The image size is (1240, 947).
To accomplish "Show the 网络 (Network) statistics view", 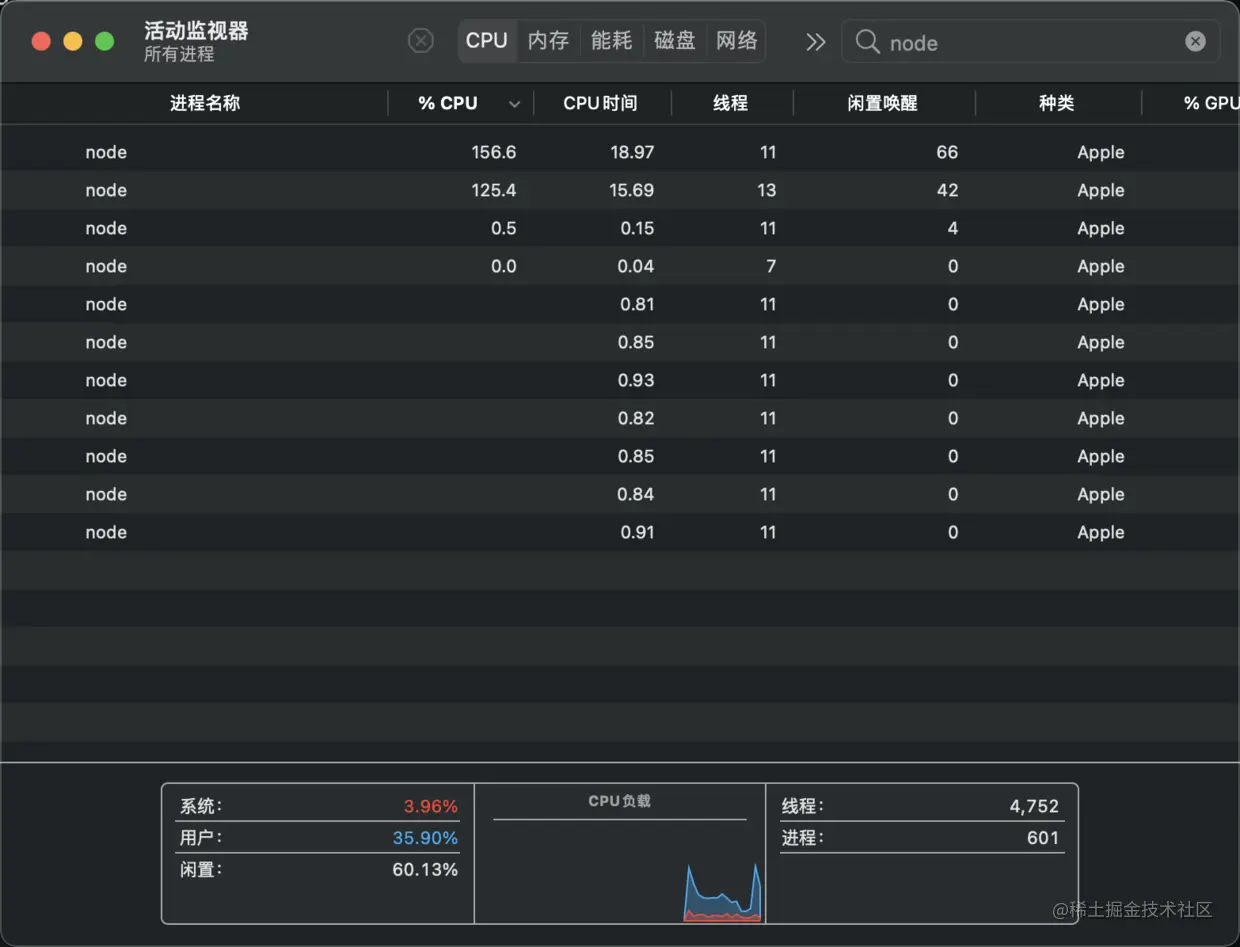I will (x=736, y=41).
